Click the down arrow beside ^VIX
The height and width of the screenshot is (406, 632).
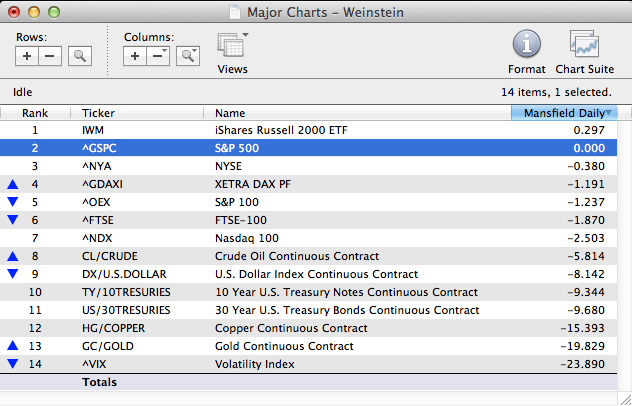pyautogui.click(x=12, y=364)
